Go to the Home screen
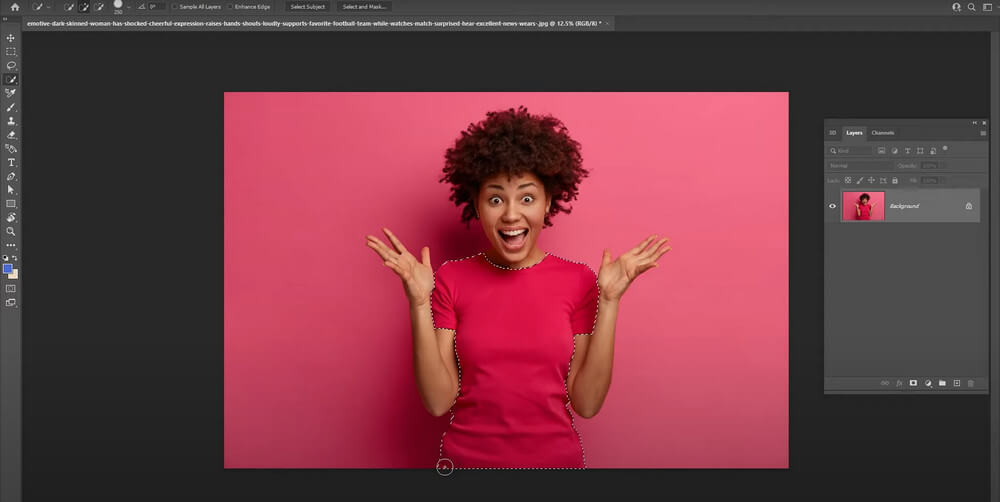1000x502 pixels. (15, 7)
